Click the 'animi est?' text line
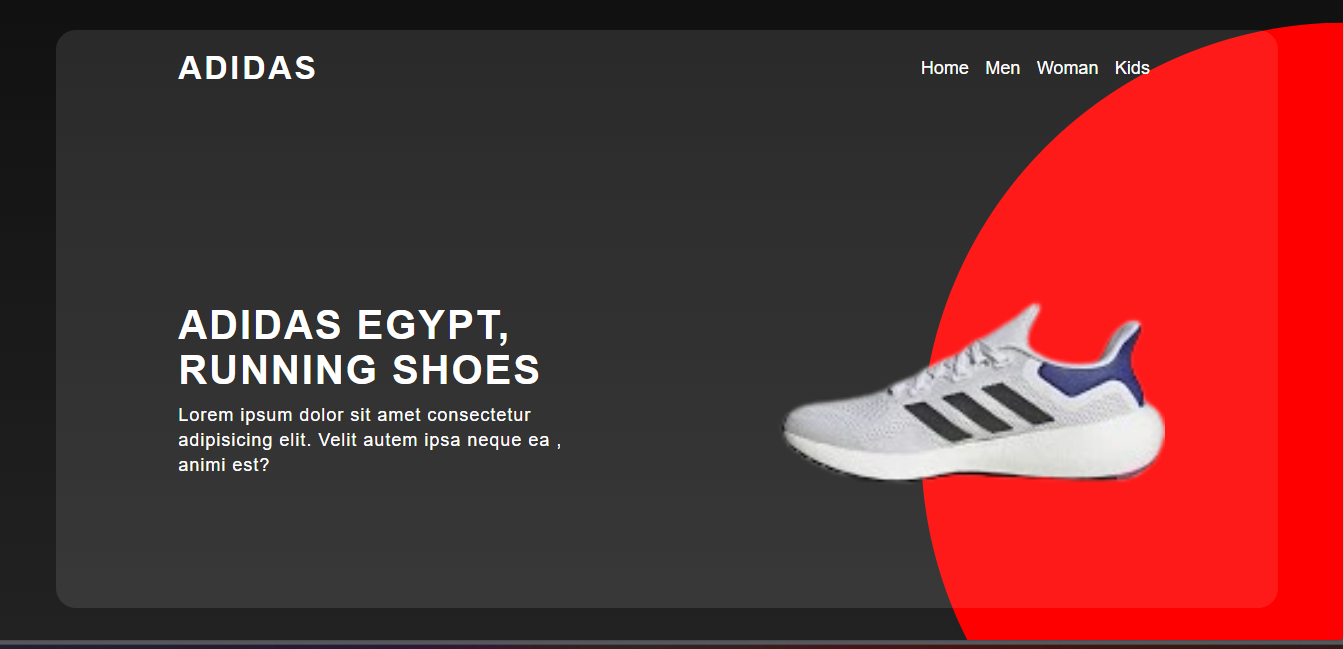This screenshot has width=1343, height=649. click(x=224, y=465)
